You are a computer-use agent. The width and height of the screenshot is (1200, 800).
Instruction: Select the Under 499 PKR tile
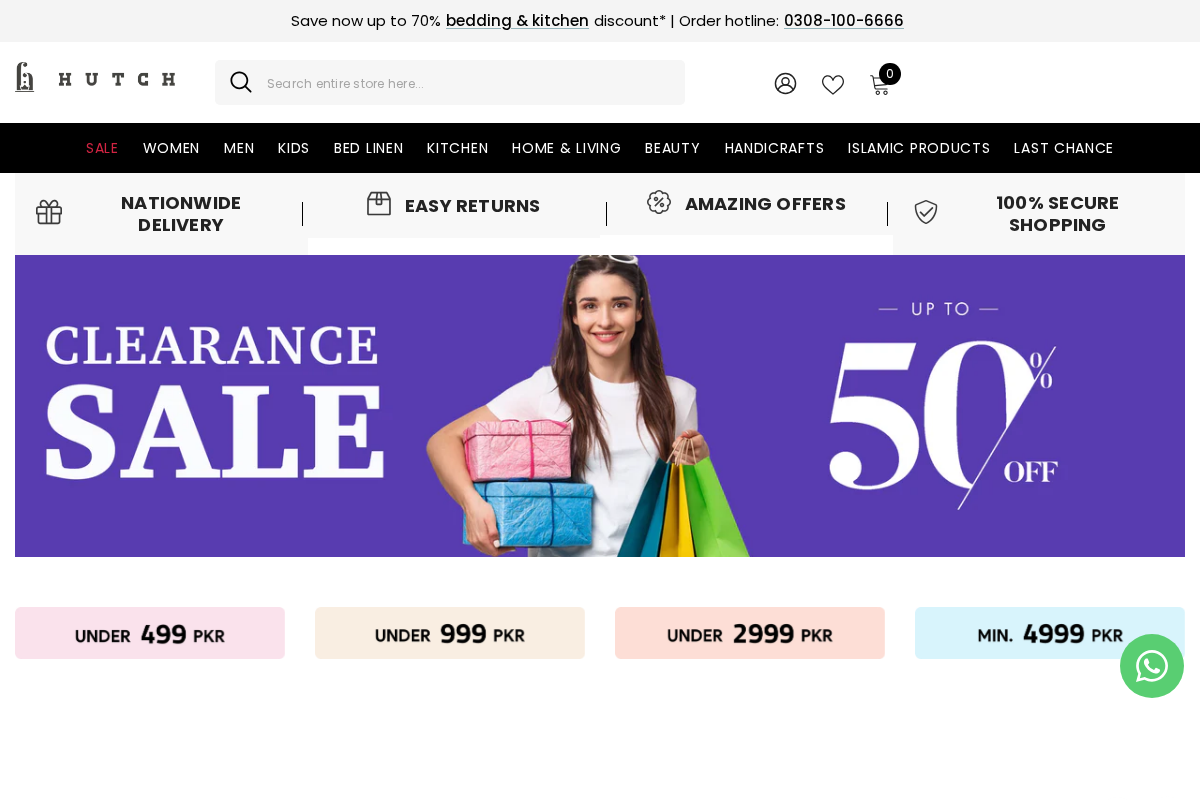tap(150, 633)
